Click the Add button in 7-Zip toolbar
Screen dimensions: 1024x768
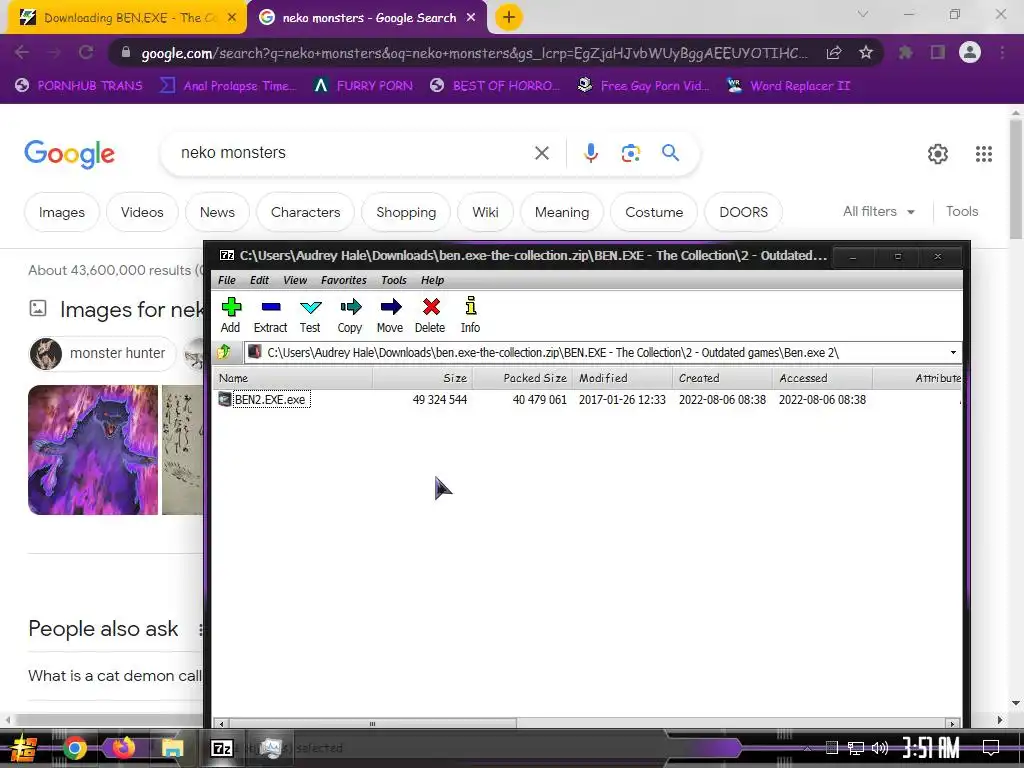(x=231, y=315)
